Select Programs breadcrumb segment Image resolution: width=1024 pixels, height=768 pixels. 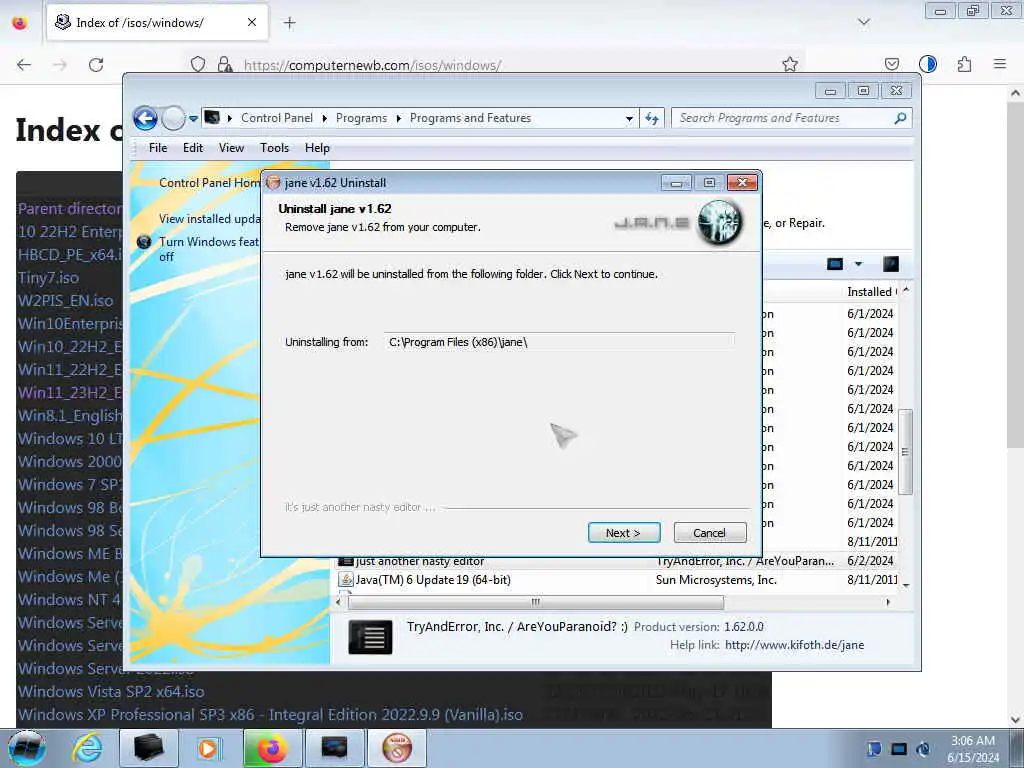pyautogui.click(x=361, y=118)
